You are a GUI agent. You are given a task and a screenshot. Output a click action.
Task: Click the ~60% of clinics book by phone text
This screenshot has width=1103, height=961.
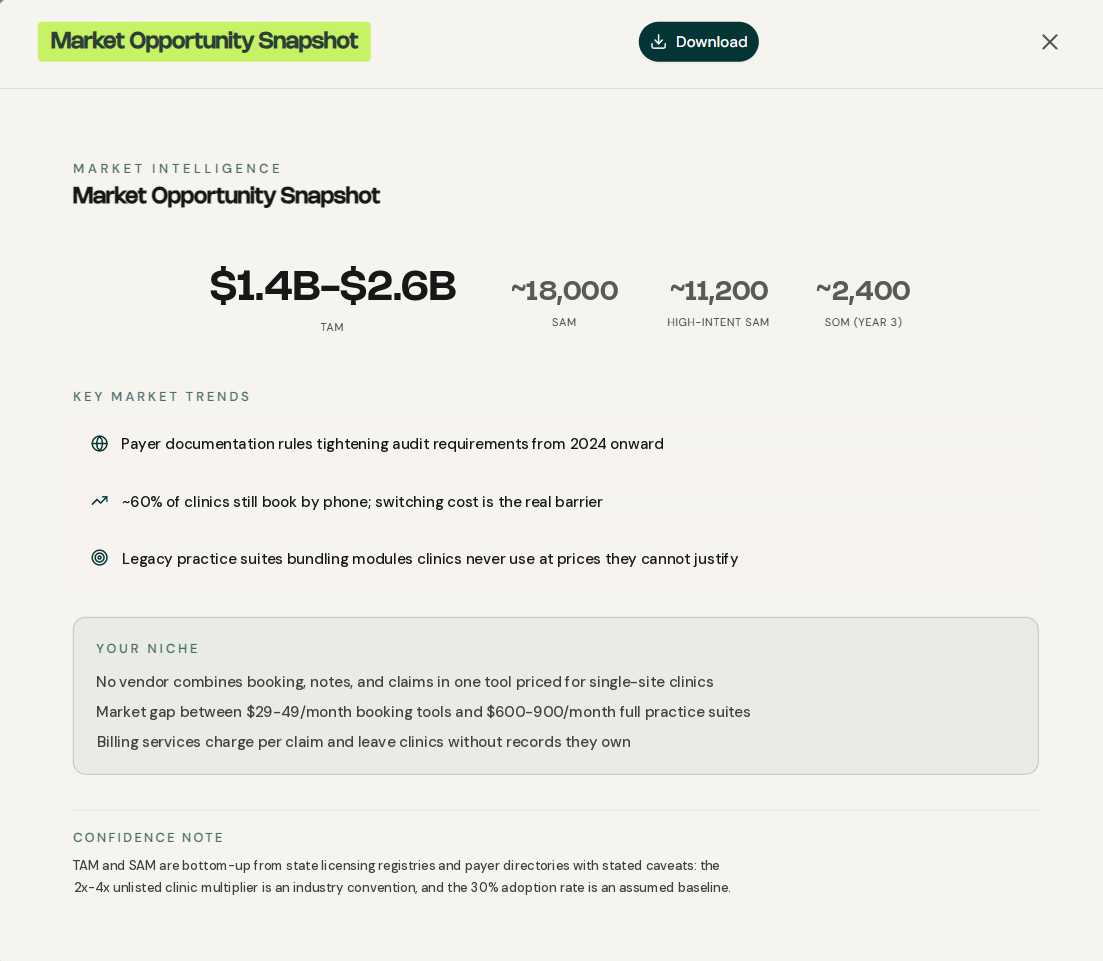coord(362,502)
